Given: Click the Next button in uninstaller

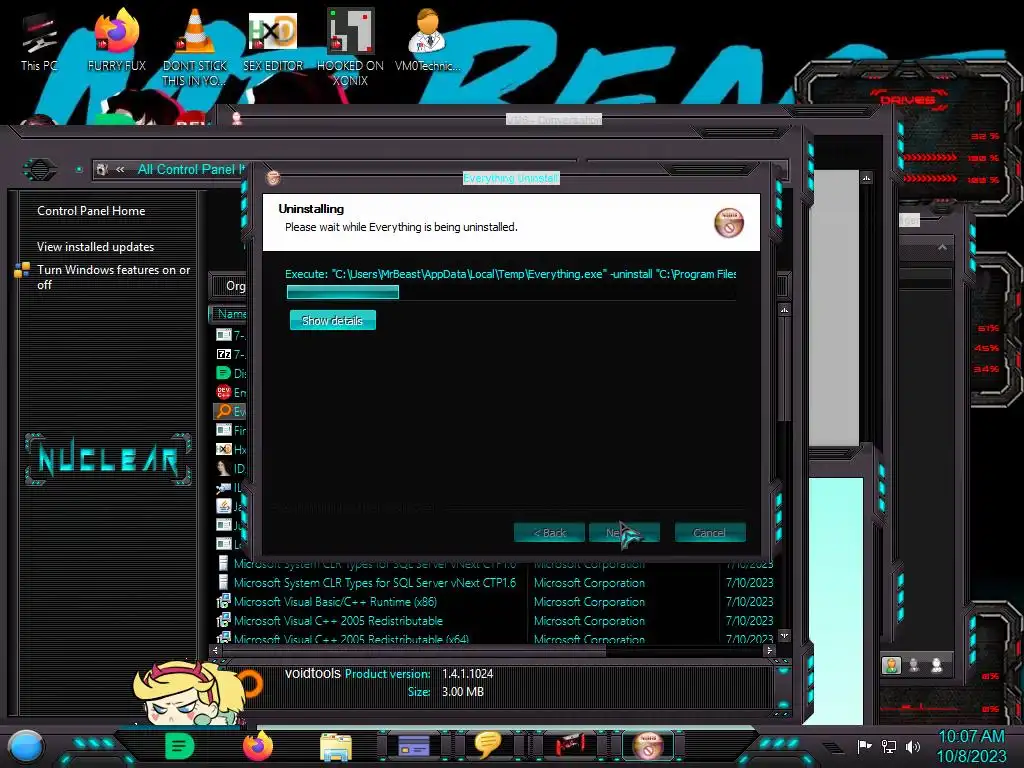Looking at the screenshot, I should coord(624,532).
